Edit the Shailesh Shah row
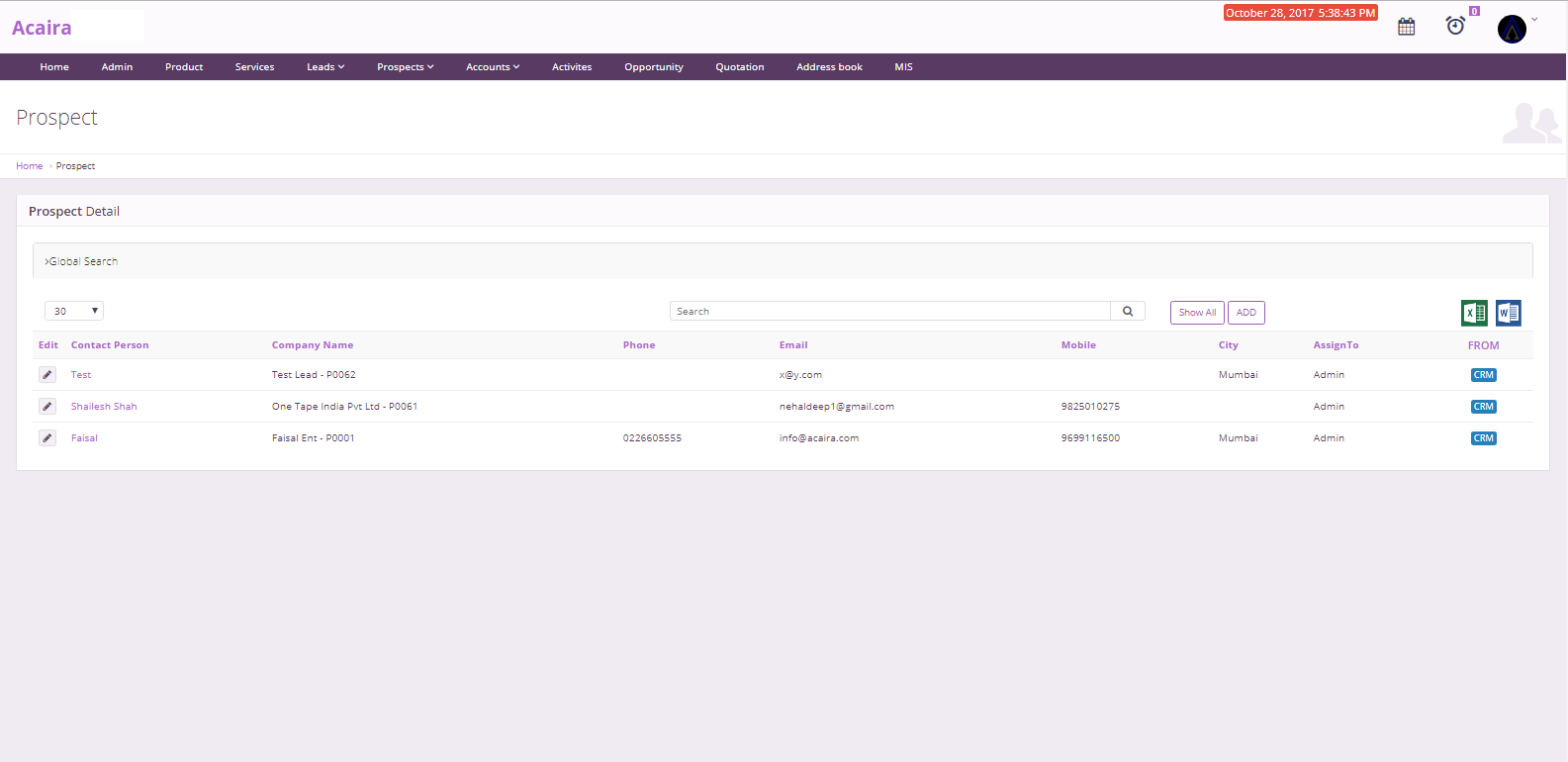The height and width of the screenshot is (762, 1568). pos(47,407)
